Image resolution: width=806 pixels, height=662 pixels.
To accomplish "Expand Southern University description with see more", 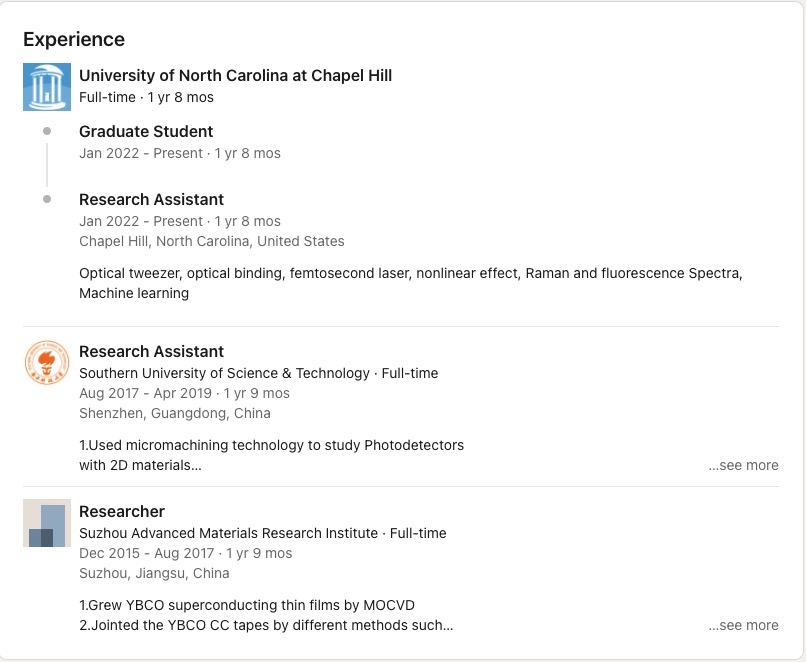I will pyautogui.click(x=743, y=465).
